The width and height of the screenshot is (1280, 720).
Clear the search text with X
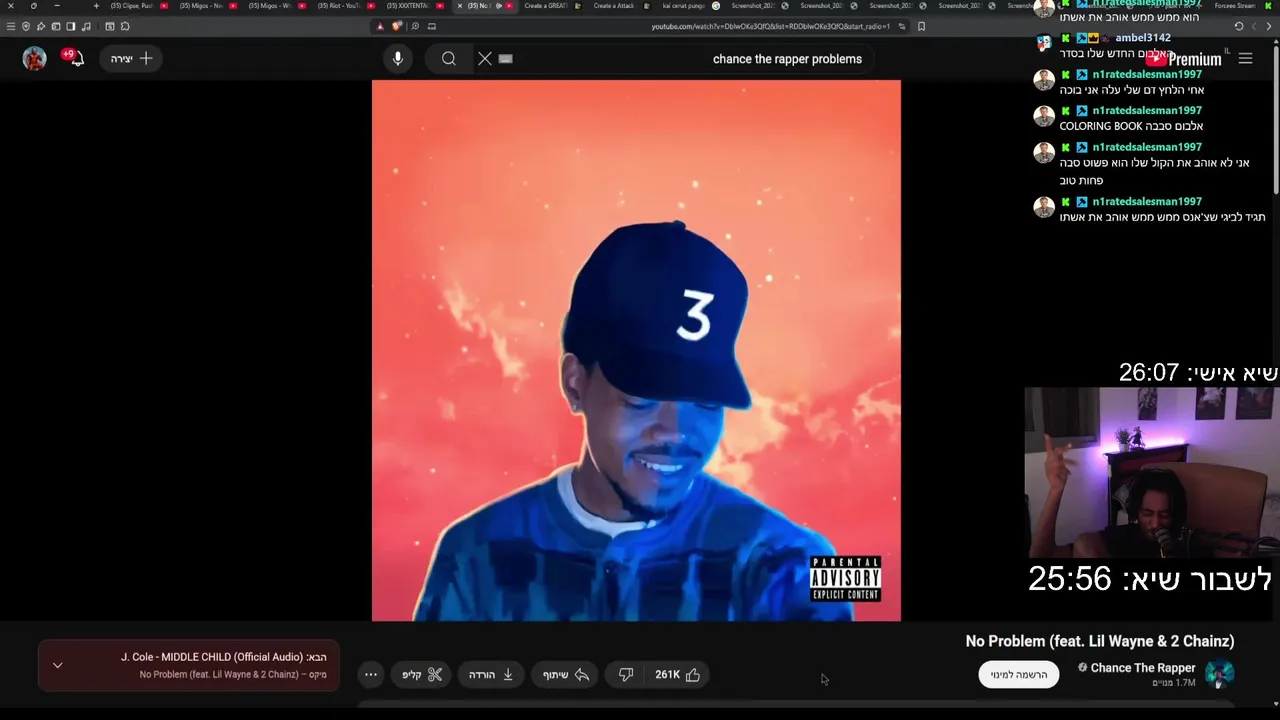point(485,59)
